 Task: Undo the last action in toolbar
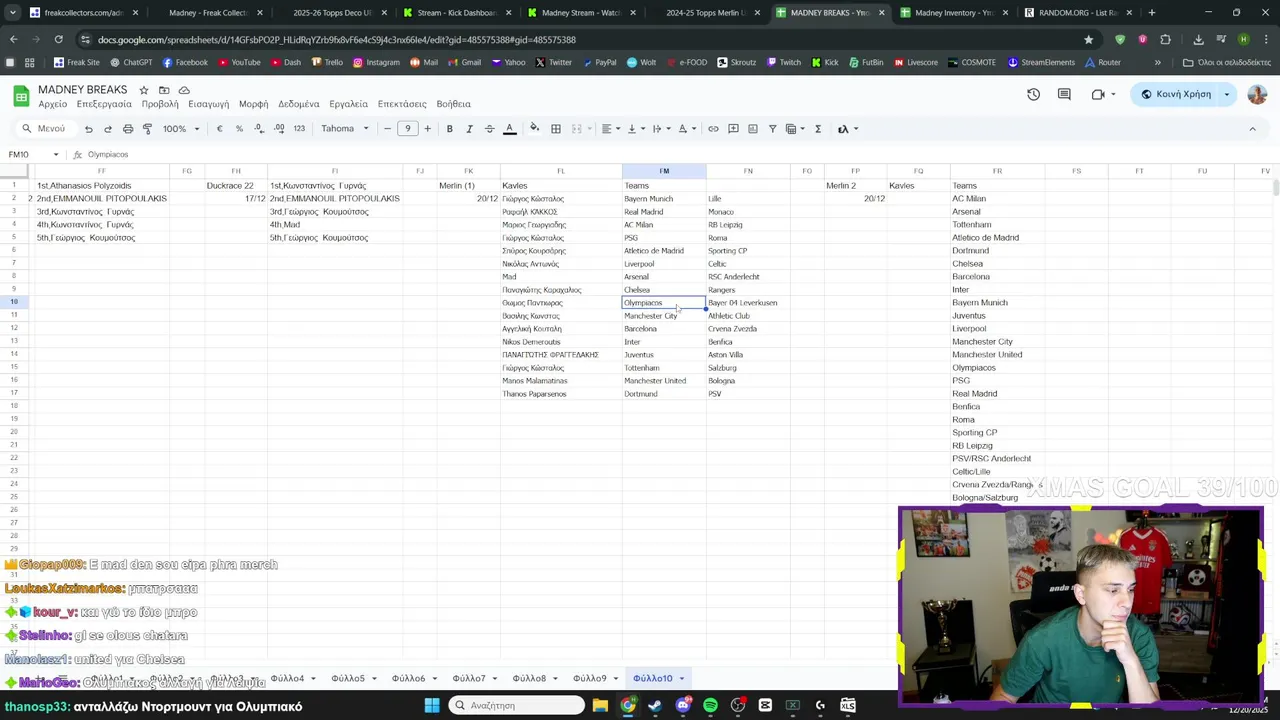tap(88, 129)
